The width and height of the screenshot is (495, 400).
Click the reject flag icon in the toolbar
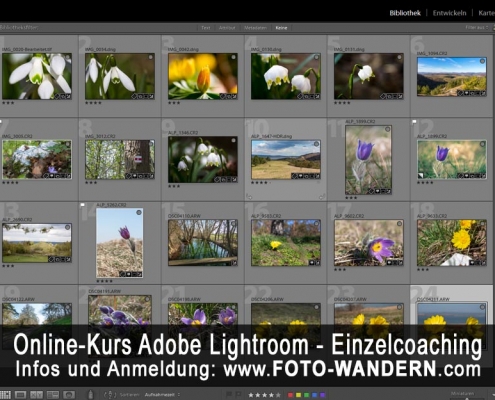tap(239, 395)
